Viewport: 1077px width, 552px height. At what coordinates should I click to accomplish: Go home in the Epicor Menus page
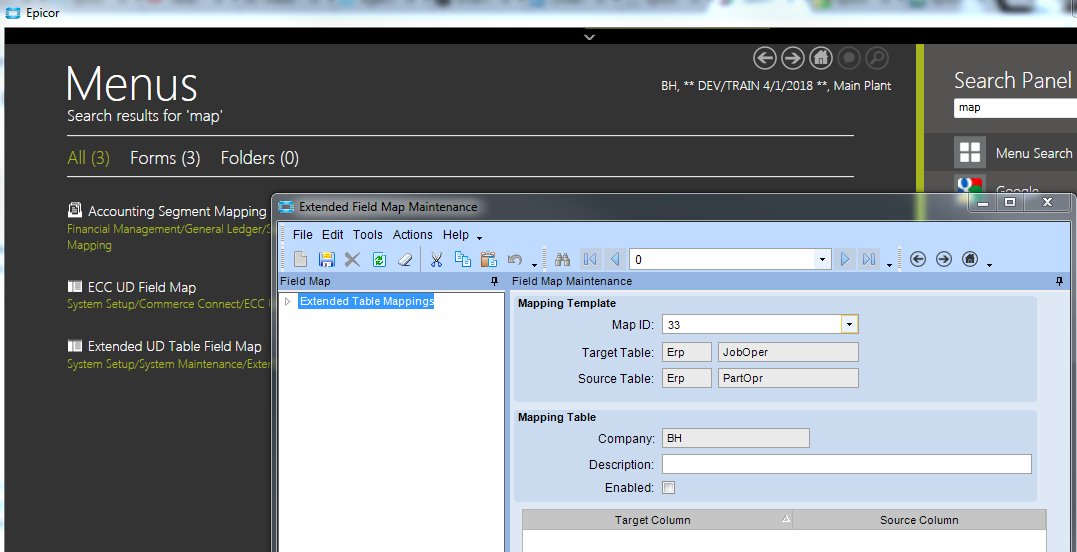click(x=820, y=58)
